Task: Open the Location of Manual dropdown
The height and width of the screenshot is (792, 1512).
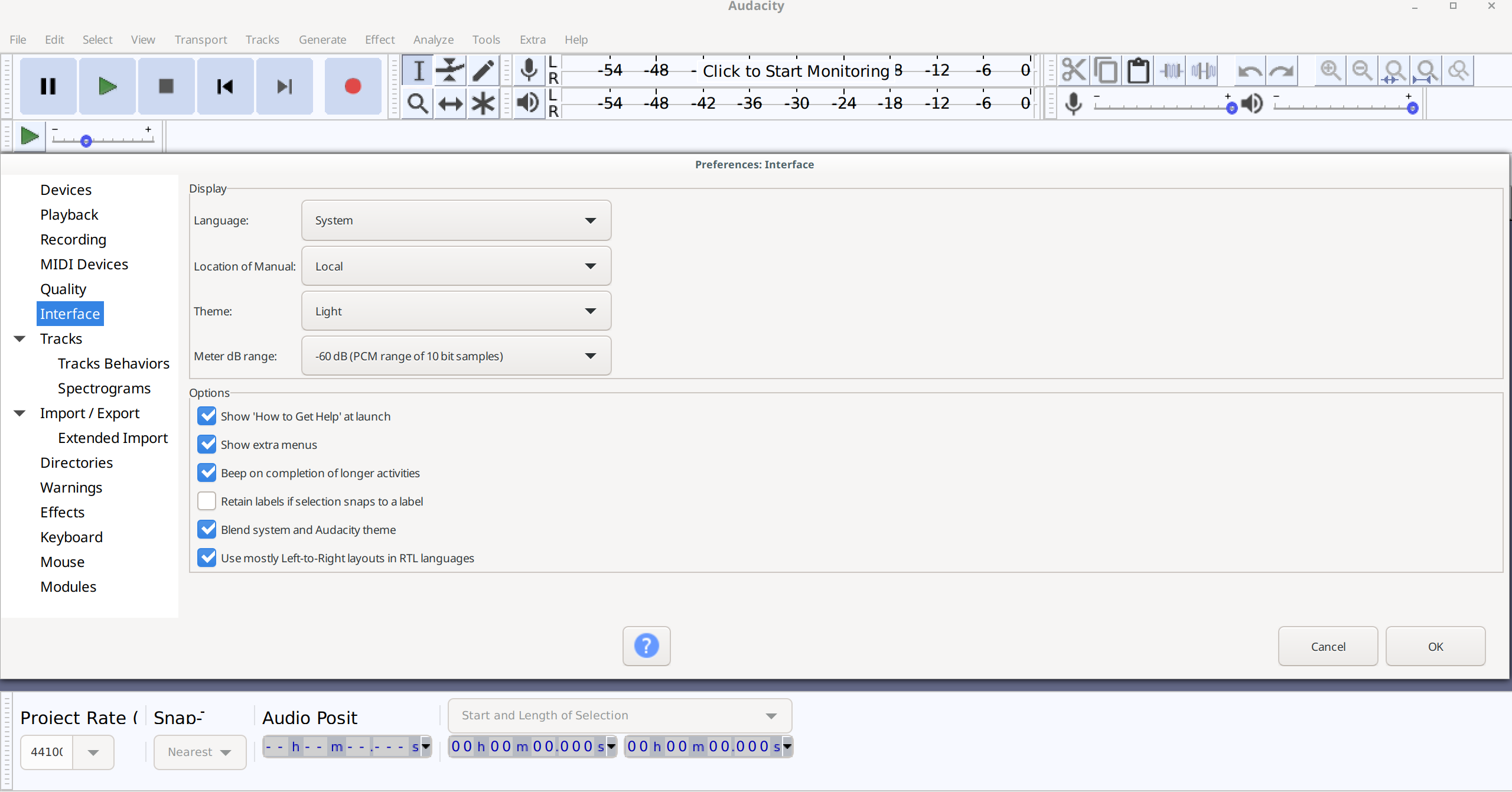Action: point(456,266)
